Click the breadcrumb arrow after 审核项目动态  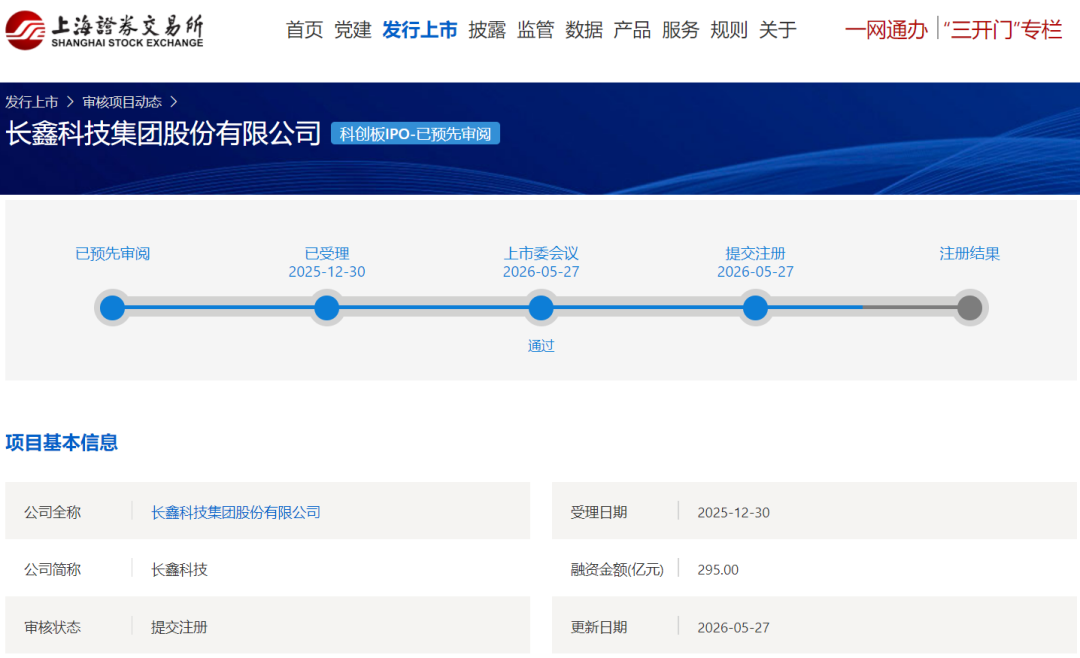(x=174, y=102)
